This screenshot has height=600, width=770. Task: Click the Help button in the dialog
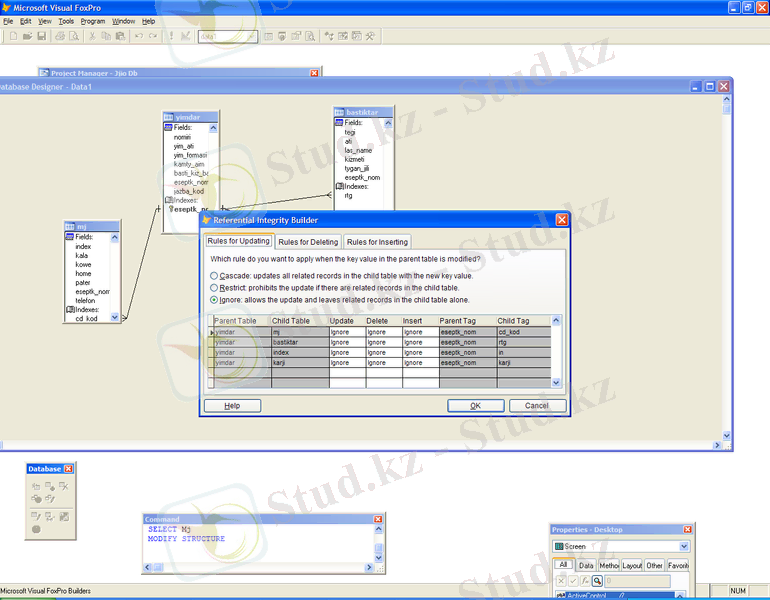232,406
